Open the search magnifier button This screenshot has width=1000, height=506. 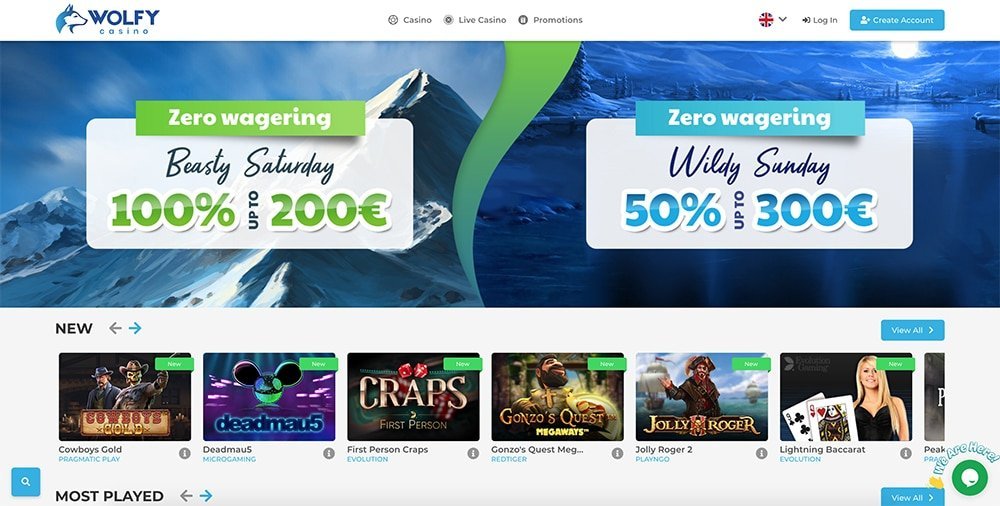coord(26,482)
